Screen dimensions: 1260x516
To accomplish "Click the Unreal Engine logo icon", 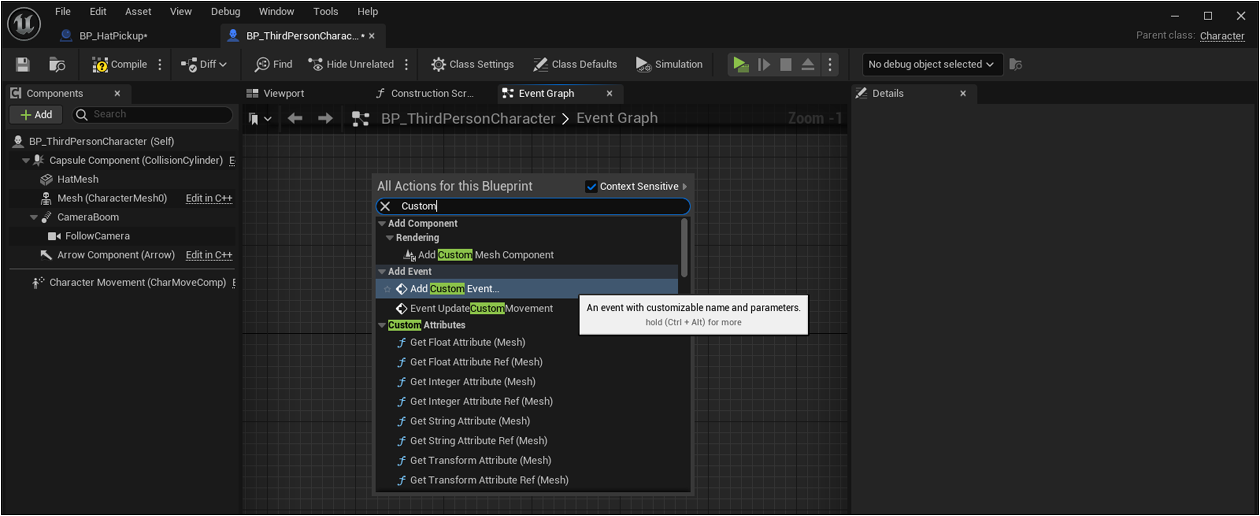I will [x=23, y=23].
